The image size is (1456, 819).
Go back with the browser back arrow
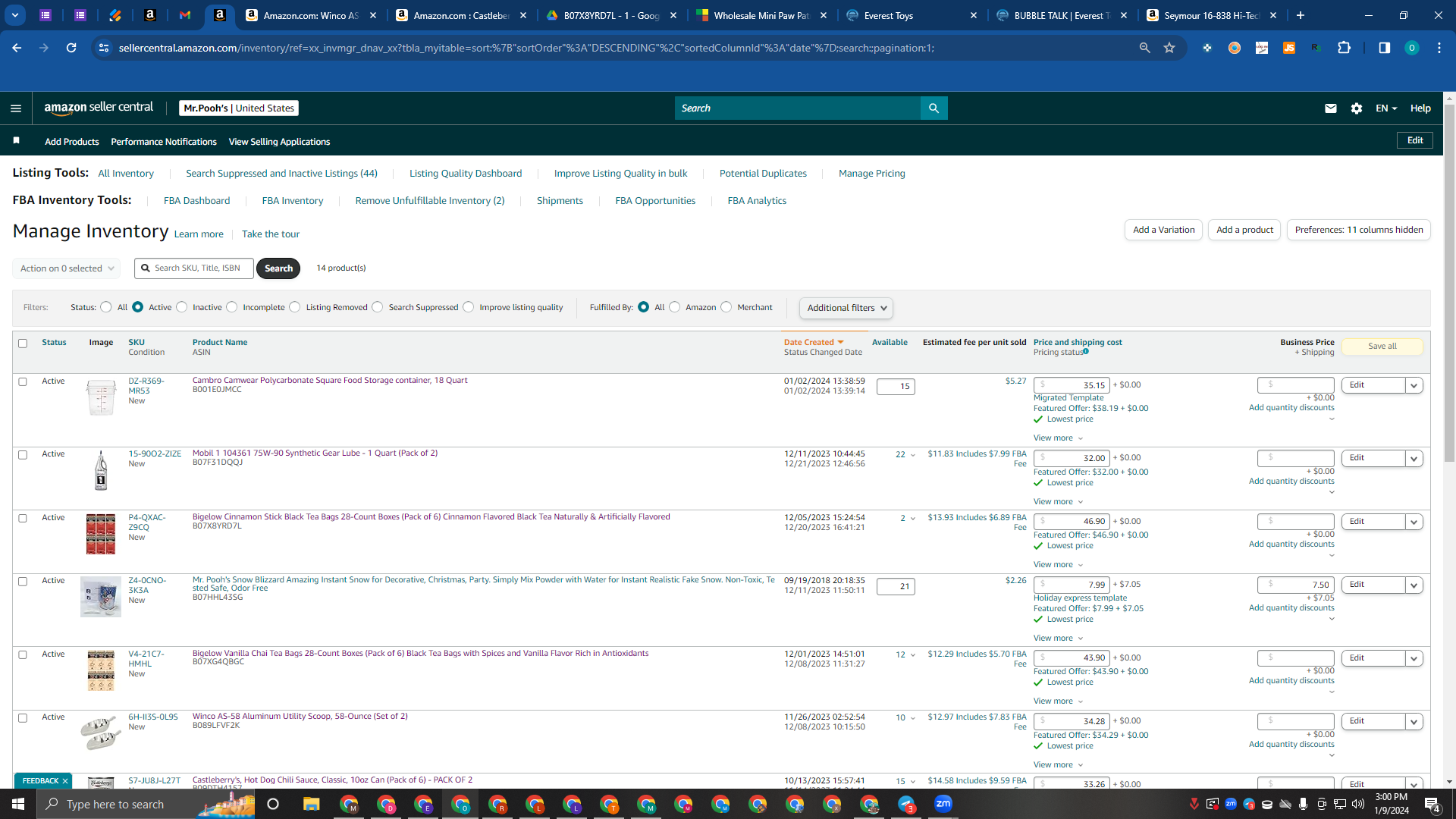(17, 48)
